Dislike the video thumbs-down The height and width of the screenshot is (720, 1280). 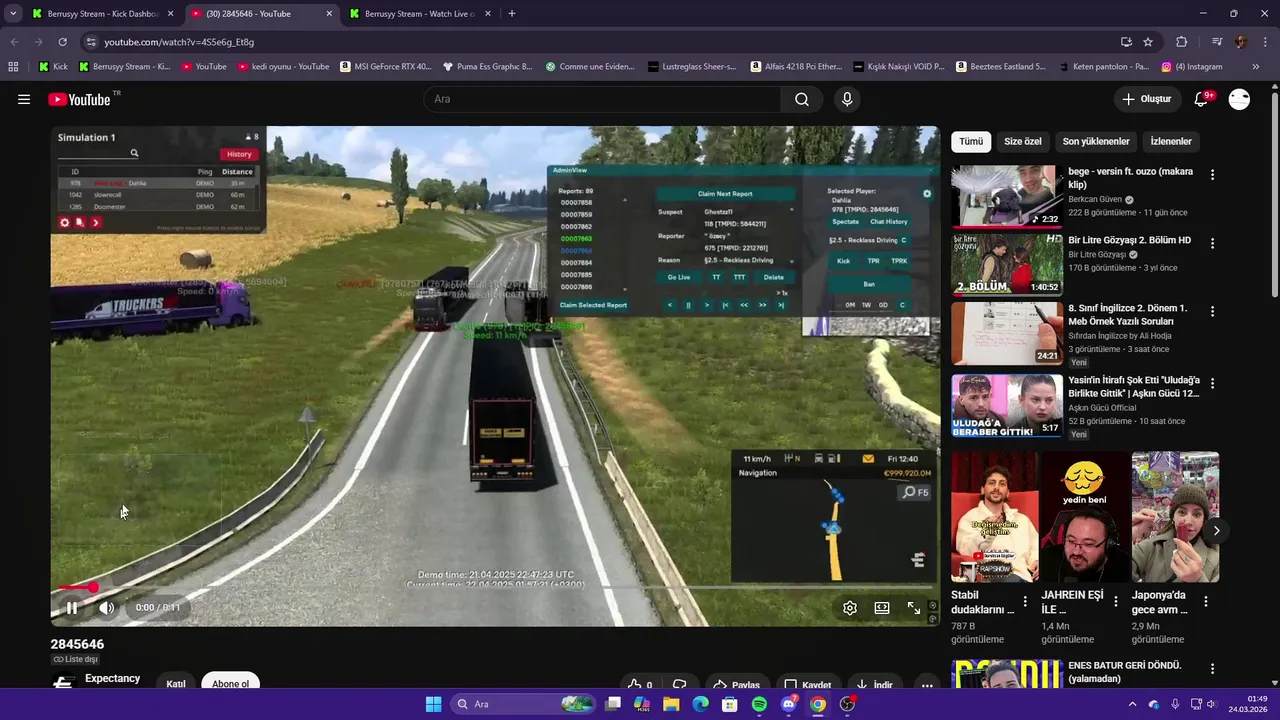pos(680,685)
